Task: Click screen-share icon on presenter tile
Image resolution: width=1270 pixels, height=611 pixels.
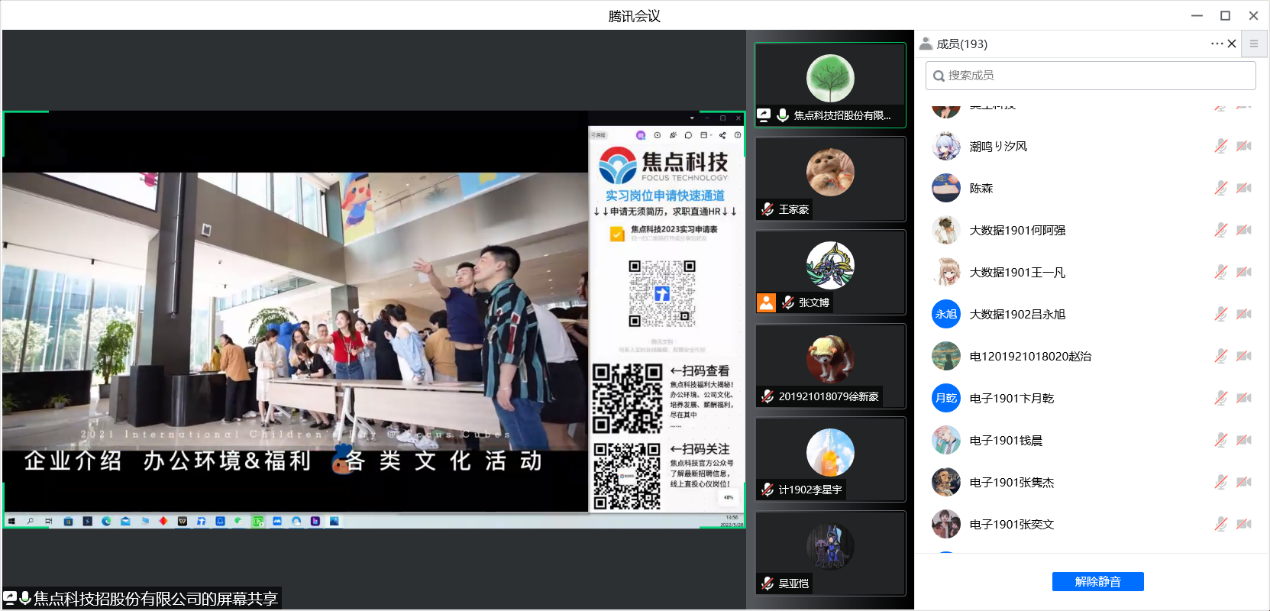Action: tap(764, 115)
